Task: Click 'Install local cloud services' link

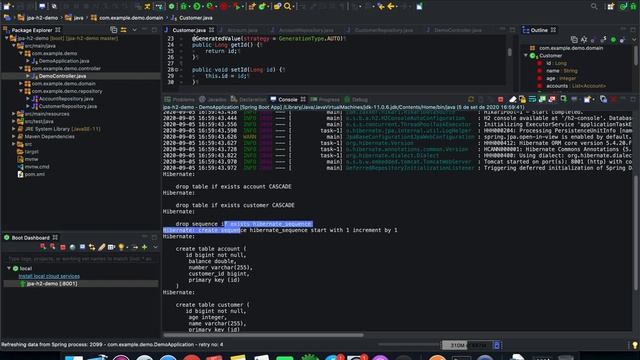Action: click(x=49, y=276)
